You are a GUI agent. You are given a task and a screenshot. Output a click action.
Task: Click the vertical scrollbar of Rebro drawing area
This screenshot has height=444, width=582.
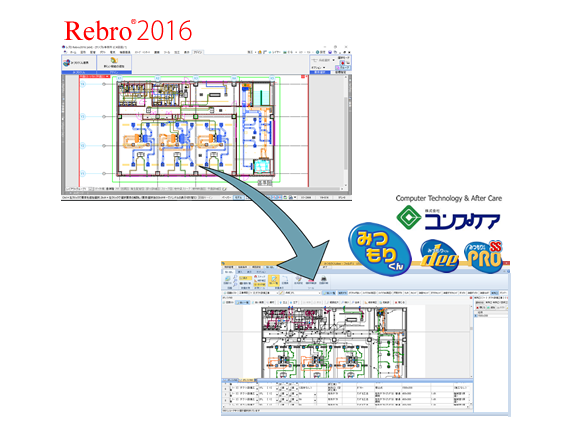click(346, 132)
